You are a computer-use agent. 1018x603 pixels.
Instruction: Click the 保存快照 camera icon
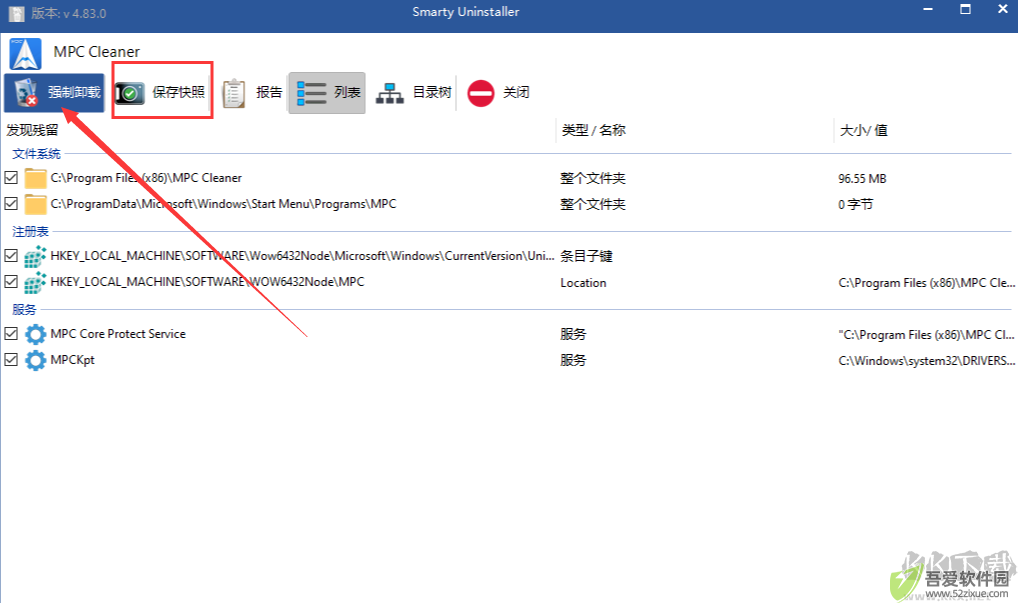[130, 93]
